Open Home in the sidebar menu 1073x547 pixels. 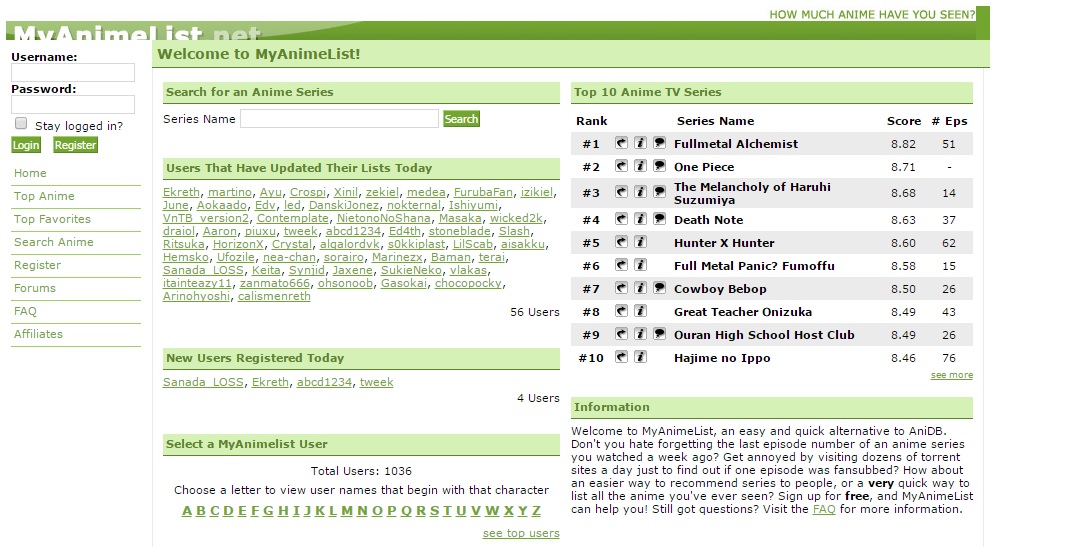[30, 173]
